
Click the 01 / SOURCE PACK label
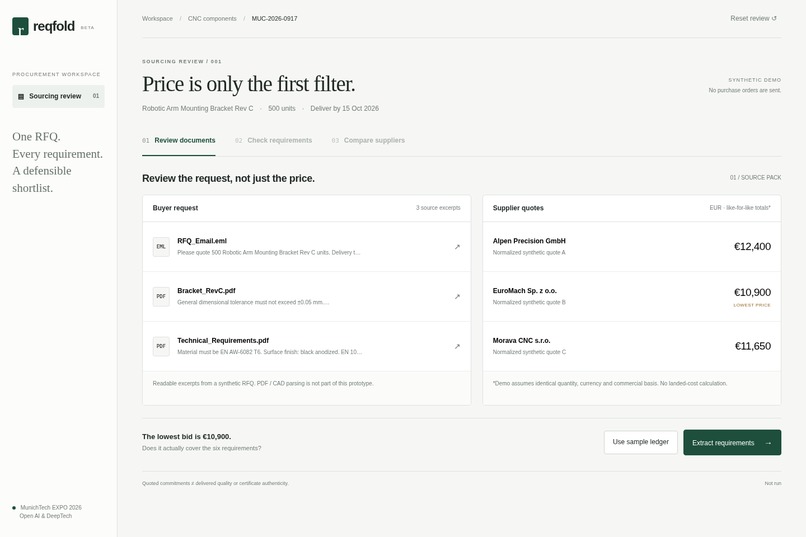756,177
